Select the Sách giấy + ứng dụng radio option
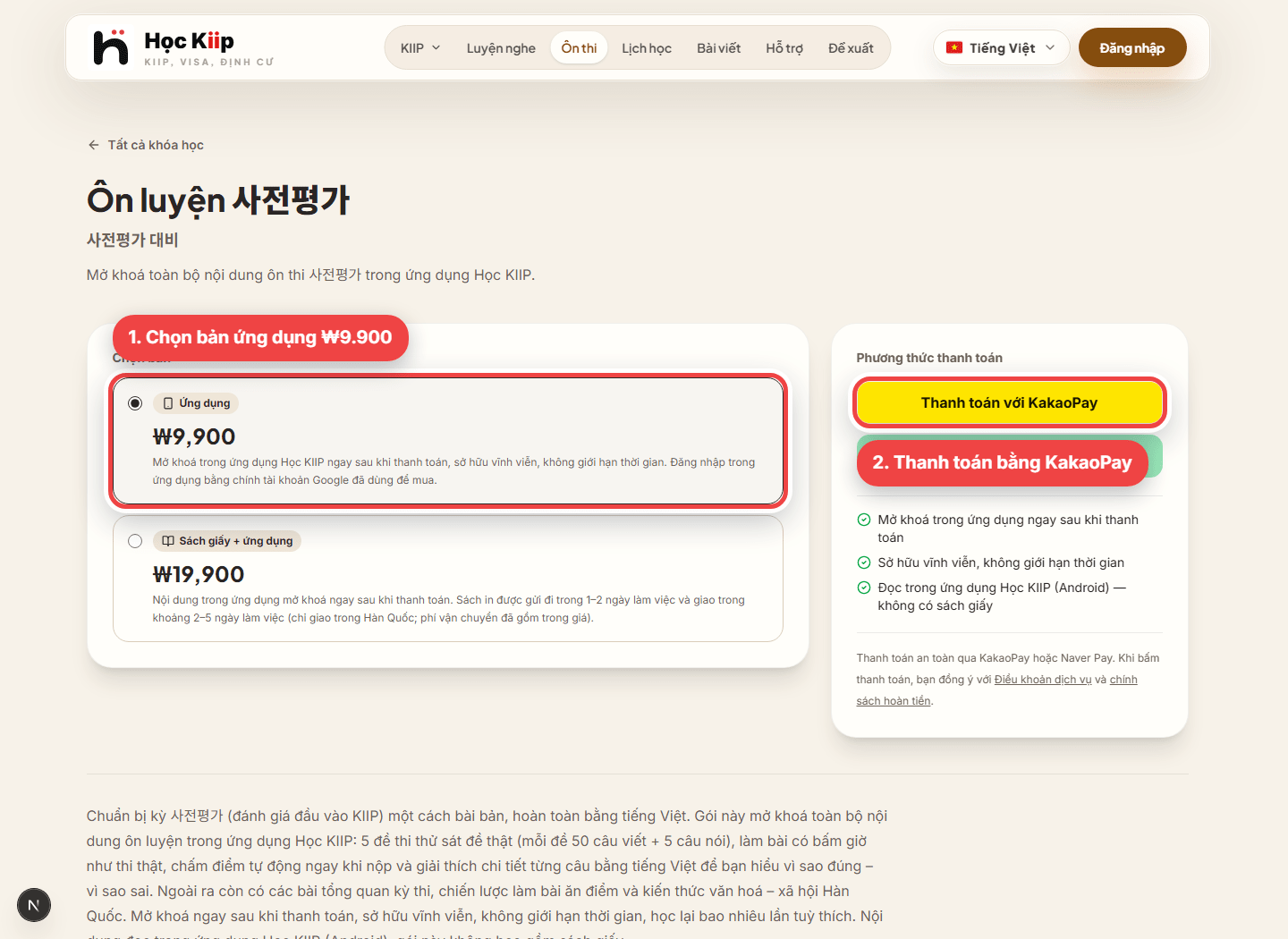1288x939 pixels. coord(135,541)
